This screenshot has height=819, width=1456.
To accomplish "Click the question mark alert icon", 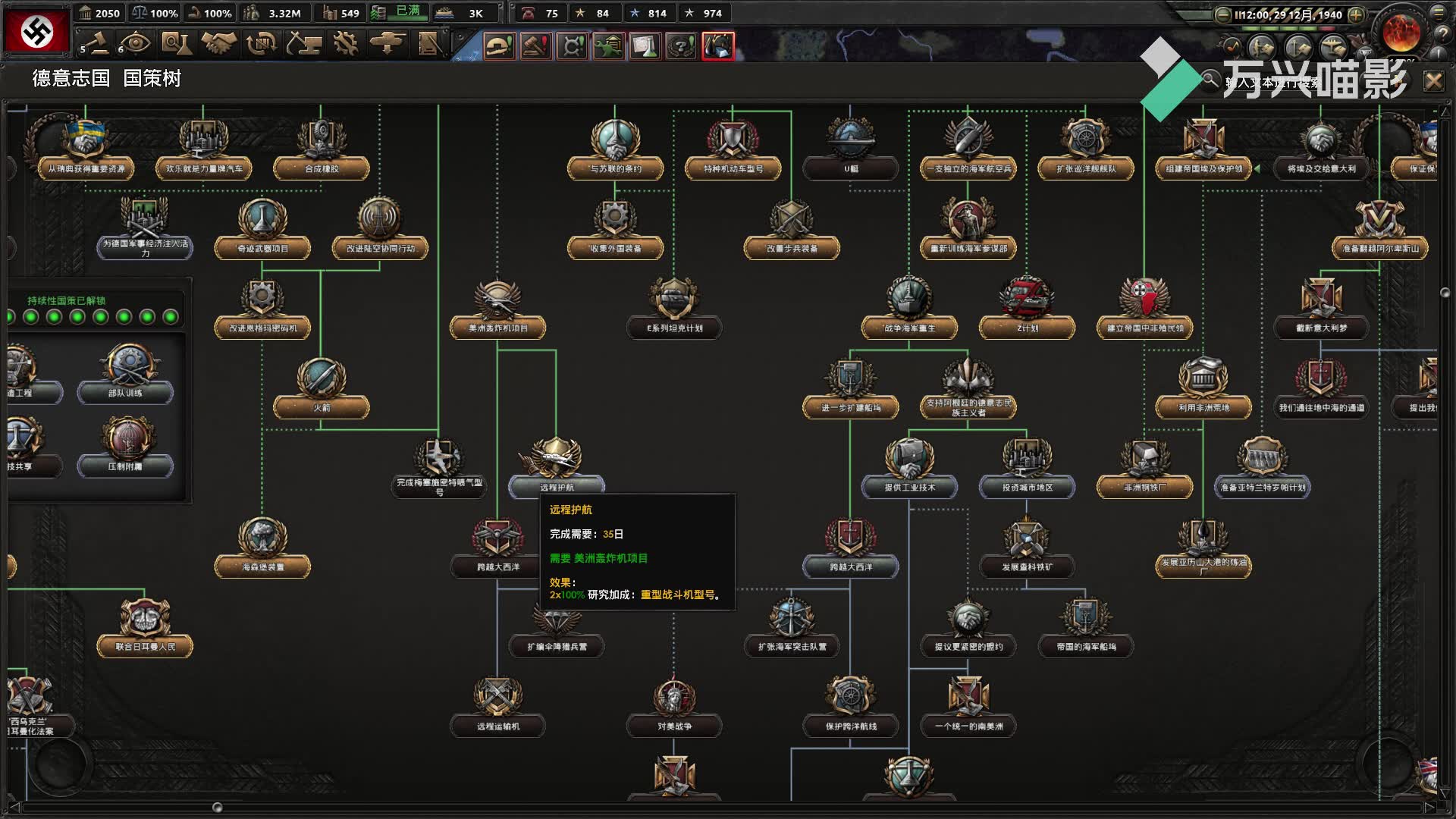I will click(681, 46).
